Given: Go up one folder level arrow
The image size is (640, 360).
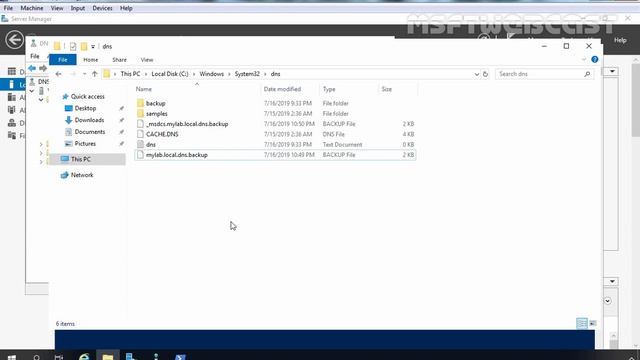Looking at the screenshot, I should coord(94,74).
